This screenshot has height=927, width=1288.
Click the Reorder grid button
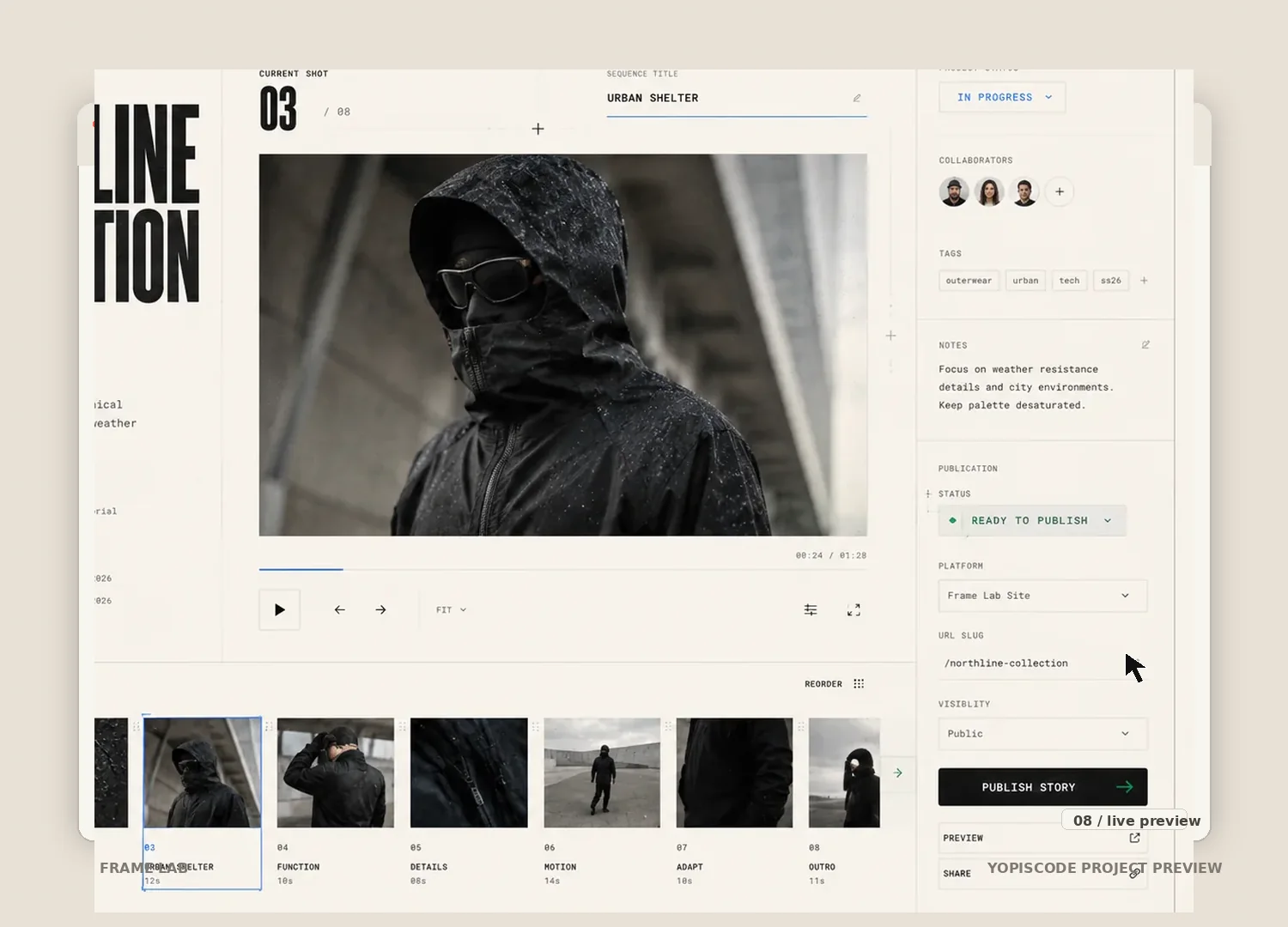click(x=835, y=684)
